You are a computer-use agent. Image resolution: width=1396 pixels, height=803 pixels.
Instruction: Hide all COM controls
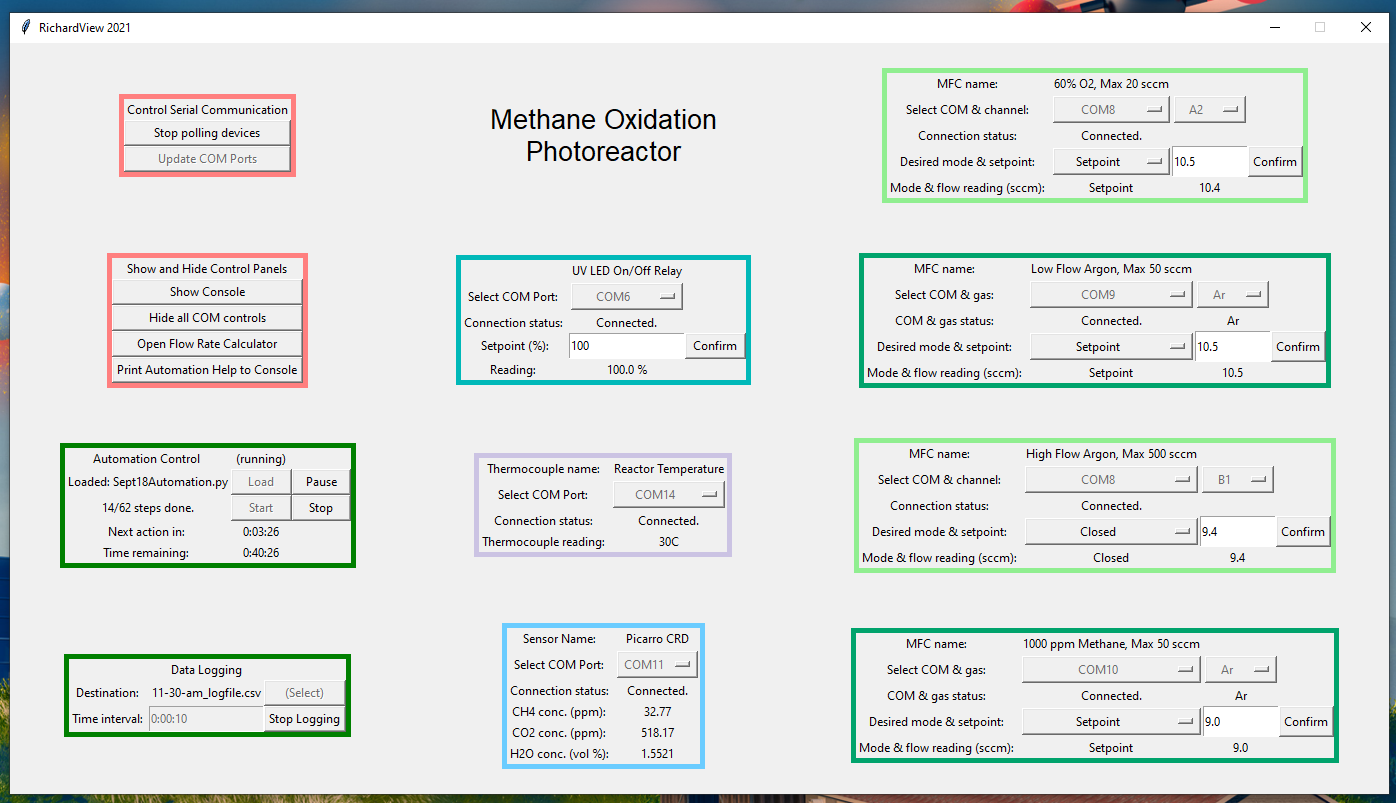click(x=207, y=318)
